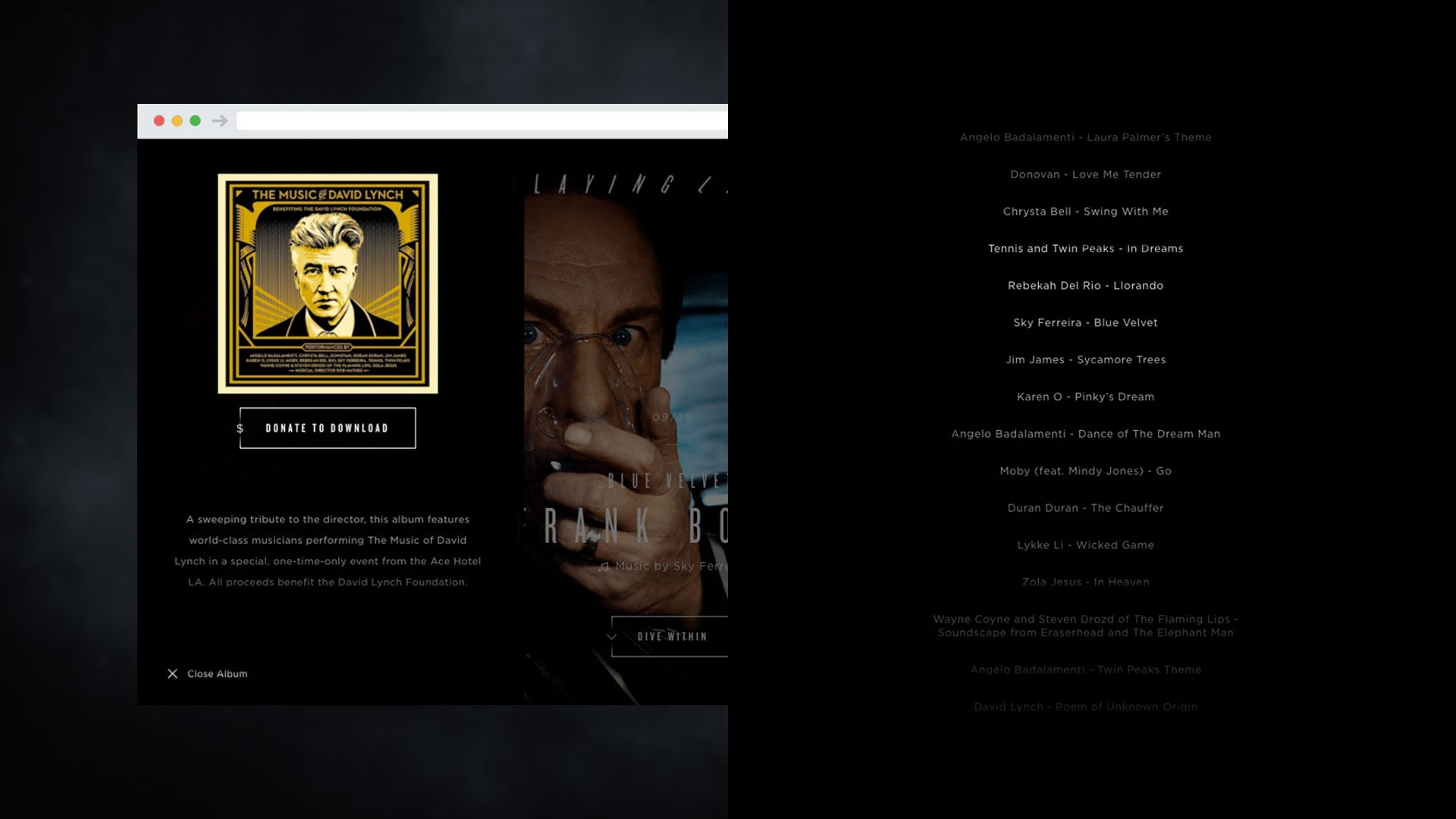This screenshot has width=1456, height=819.
Task: Pick Donovan - Love Me Tender track
Action: [x=1085, y=174]
